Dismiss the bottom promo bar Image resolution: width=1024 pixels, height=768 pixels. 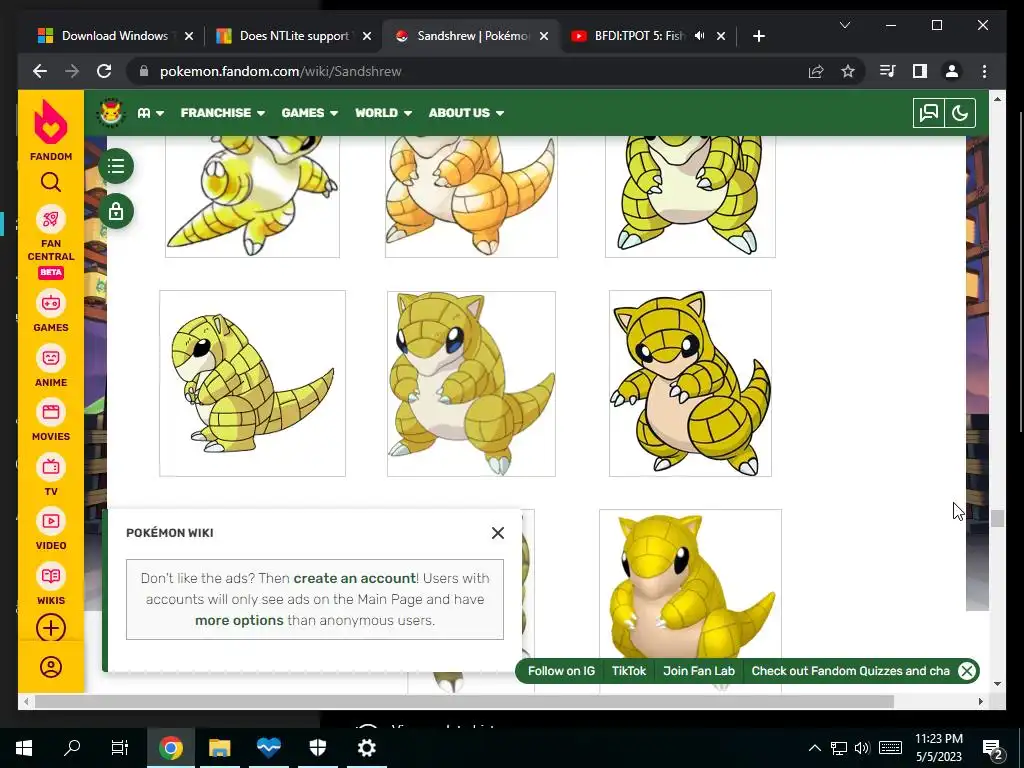(x=967, y=671)
